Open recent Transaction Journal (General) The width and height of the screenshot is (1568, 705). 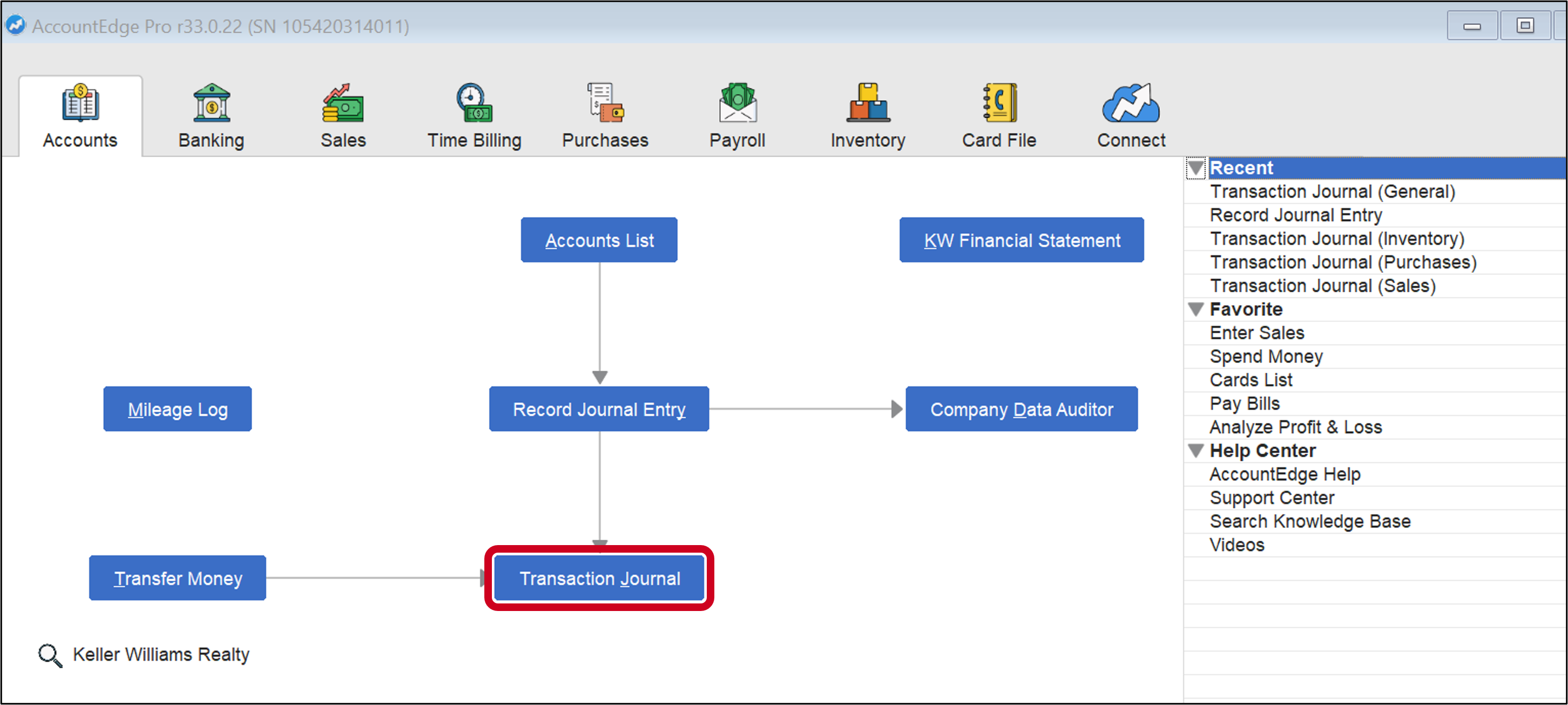(1333, 191)
